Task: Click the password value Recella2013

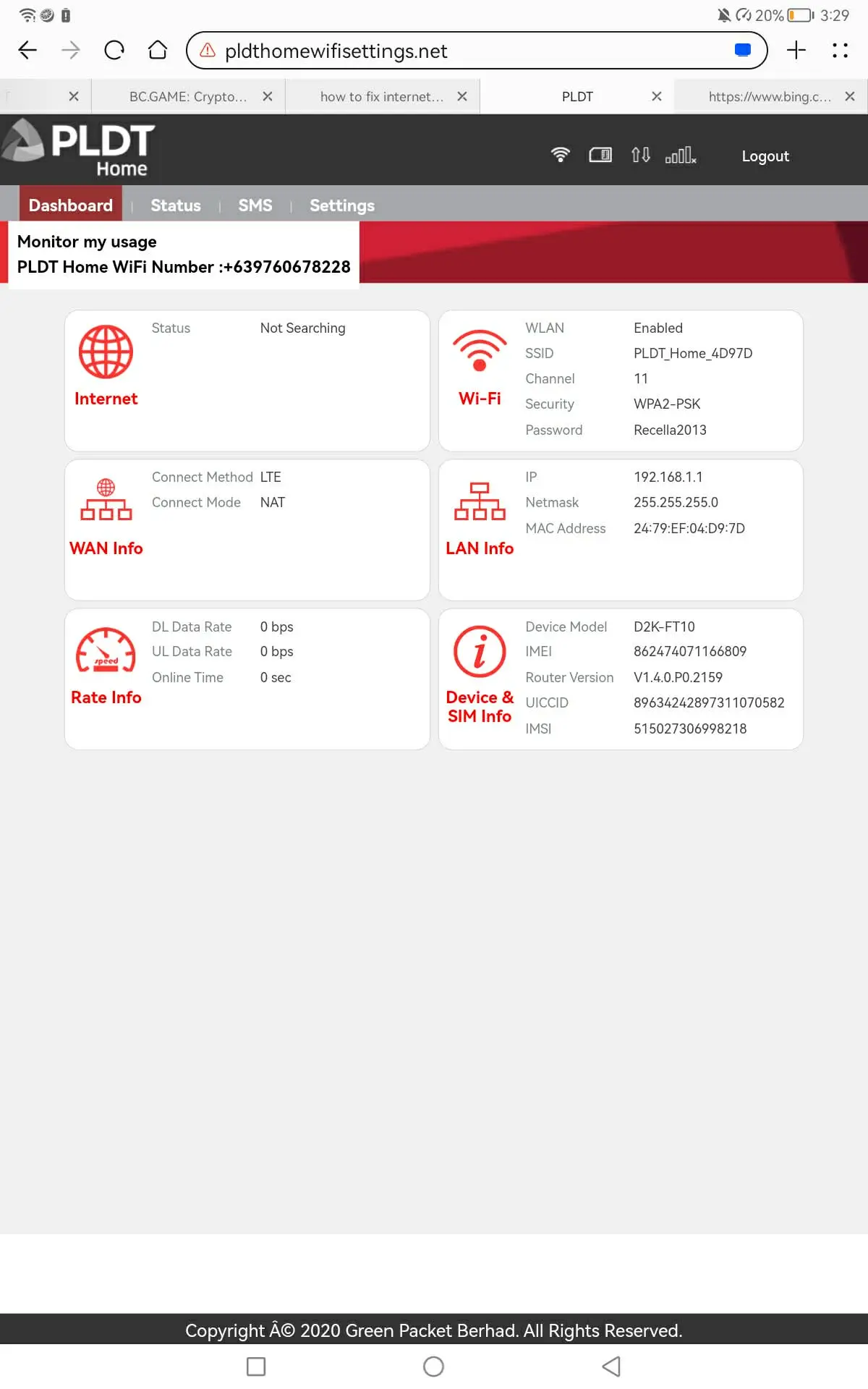Action: pos(670,430)
